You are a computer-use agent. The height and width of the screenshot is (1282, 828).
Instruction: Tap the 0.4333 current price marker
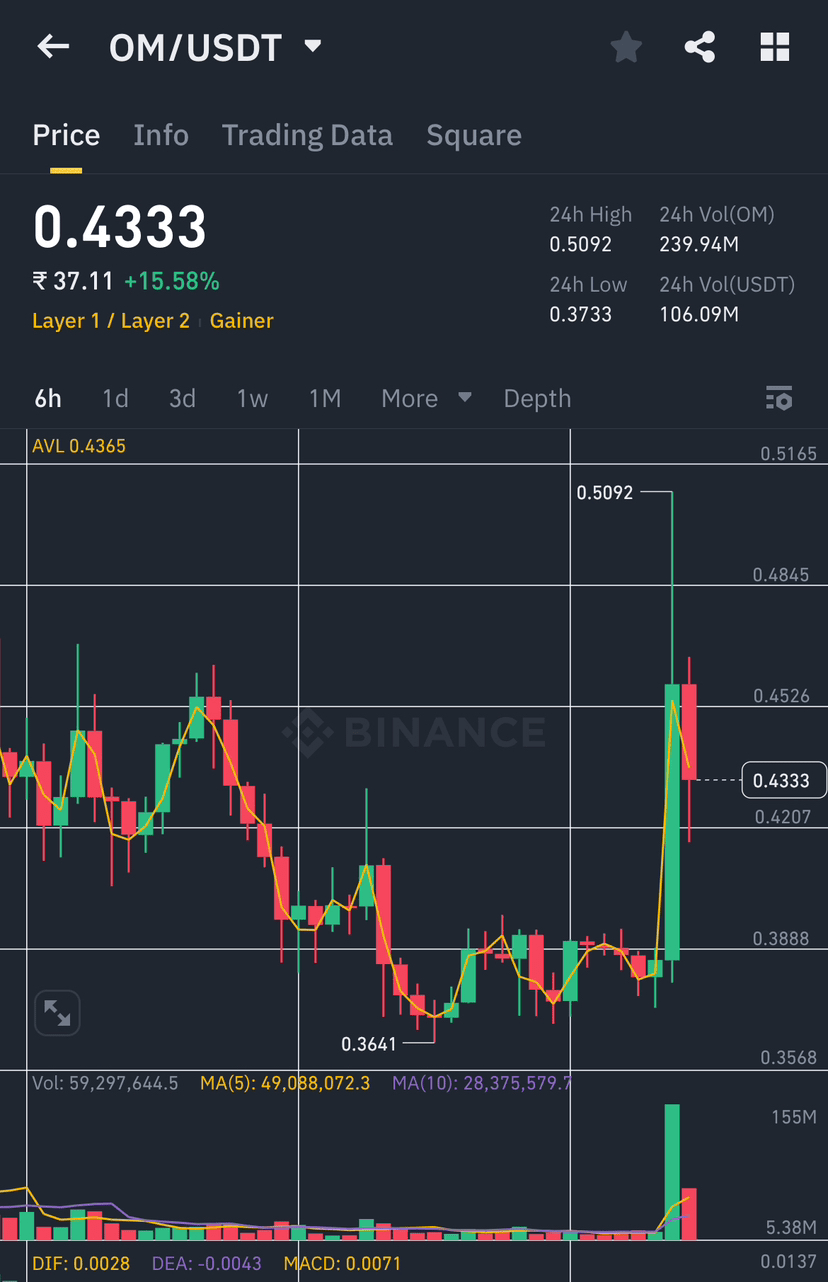(783, 780)
